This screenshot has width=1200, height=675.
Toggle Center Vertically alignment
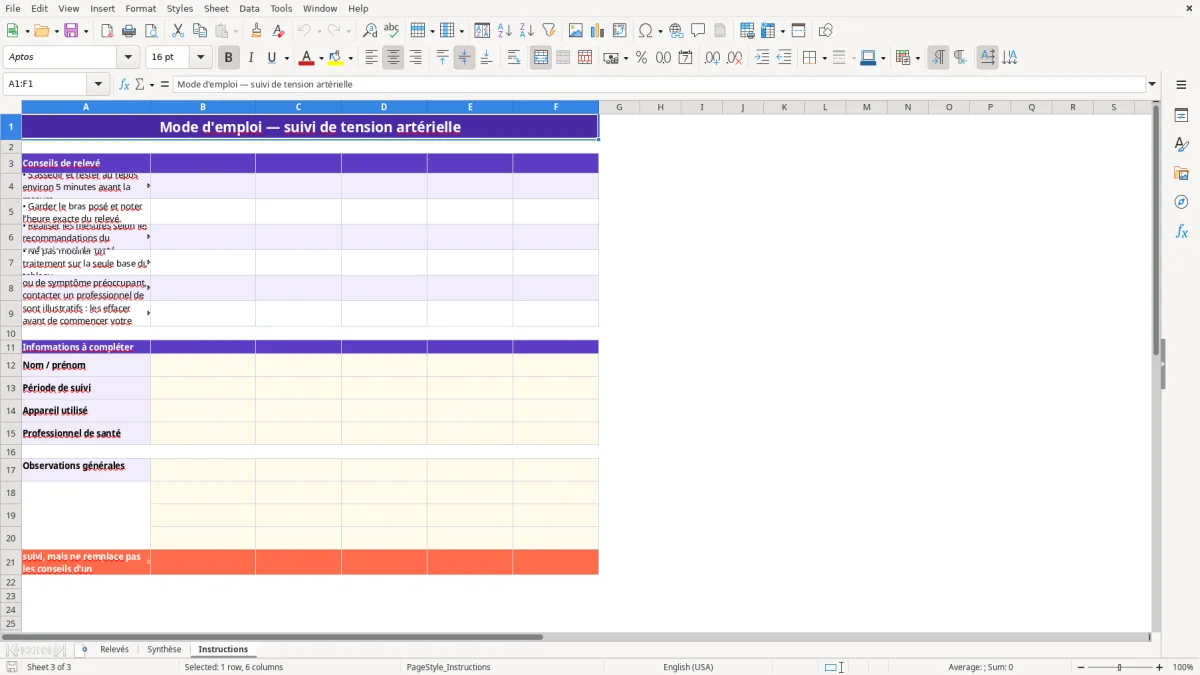click(464, 58)
